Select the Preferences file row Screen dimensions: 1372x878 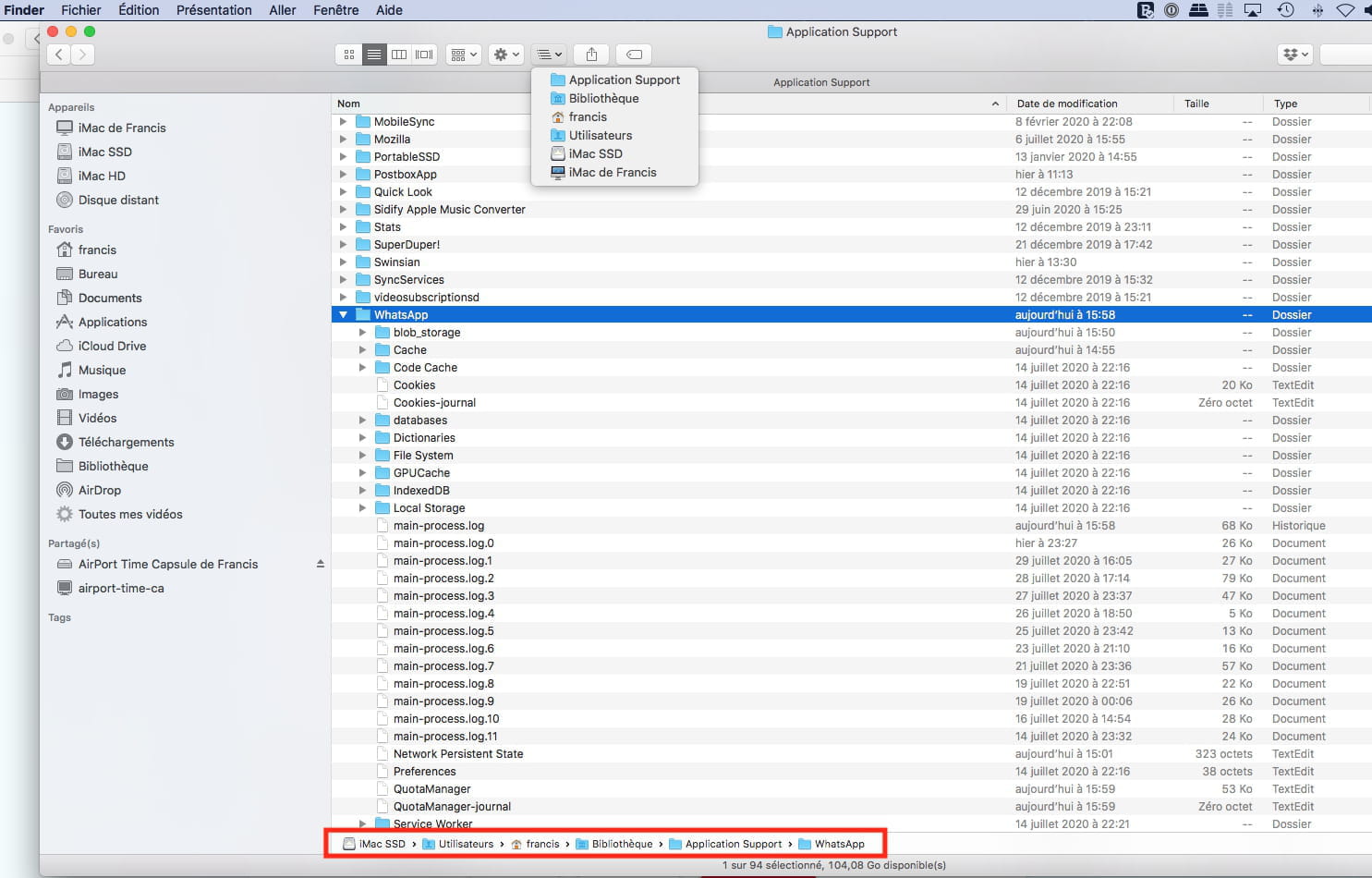click(x=851, y=772)
